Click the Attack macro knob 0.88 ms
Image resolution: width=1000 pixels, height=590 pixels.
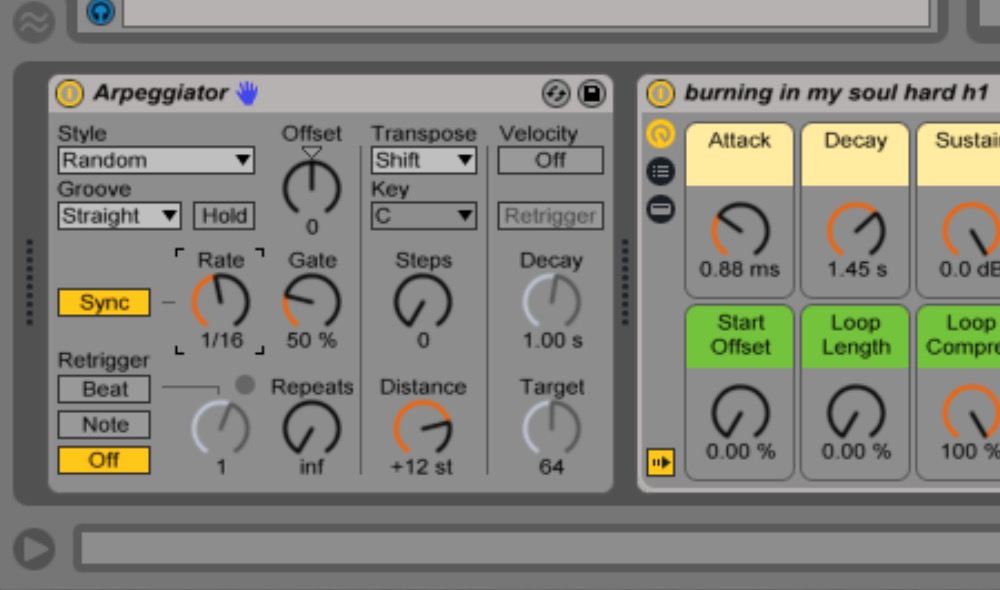click(740, 230)
